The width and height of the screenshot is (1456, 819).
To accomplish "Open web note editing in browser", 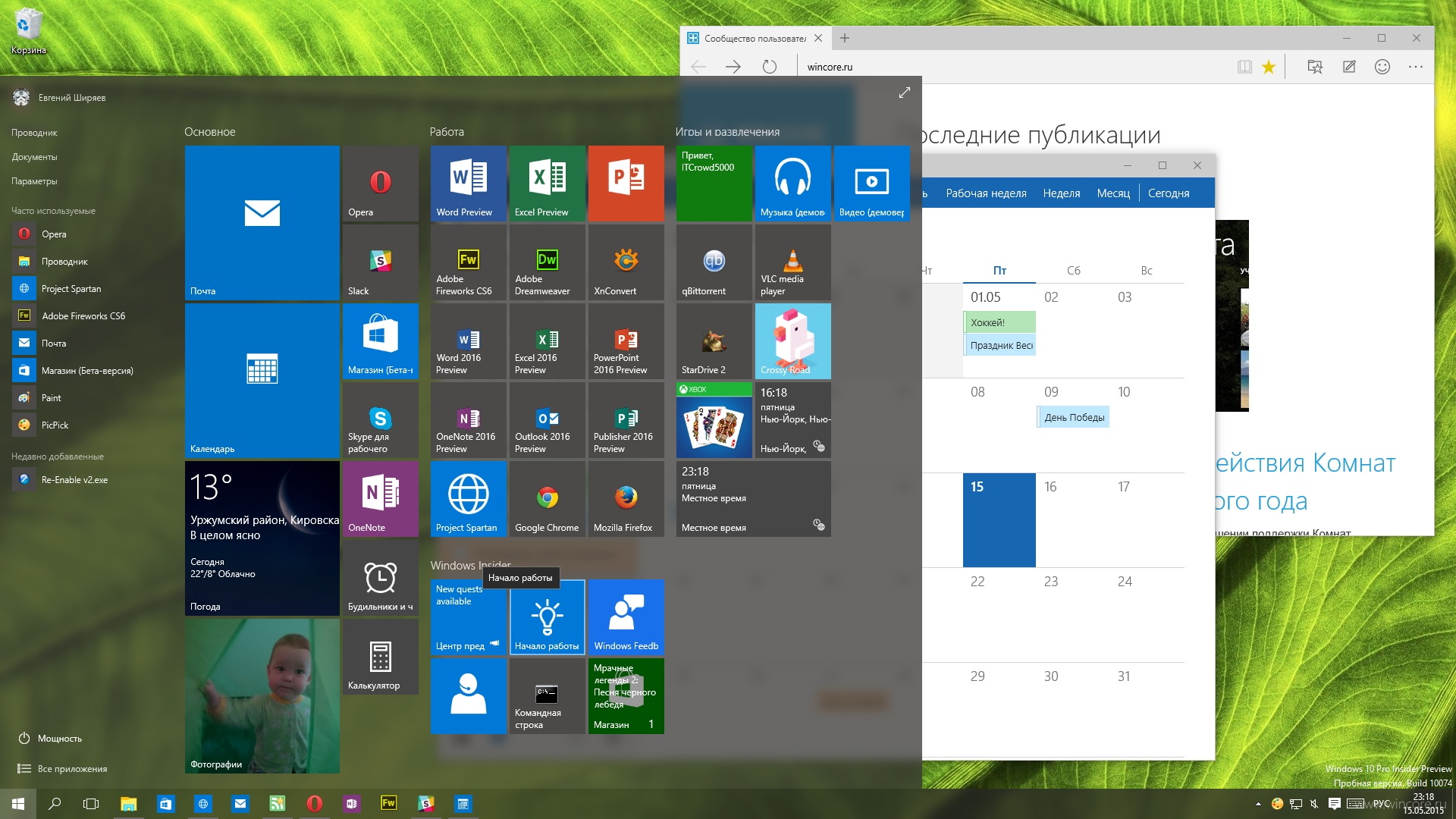I will click(x=1349, y=67).
